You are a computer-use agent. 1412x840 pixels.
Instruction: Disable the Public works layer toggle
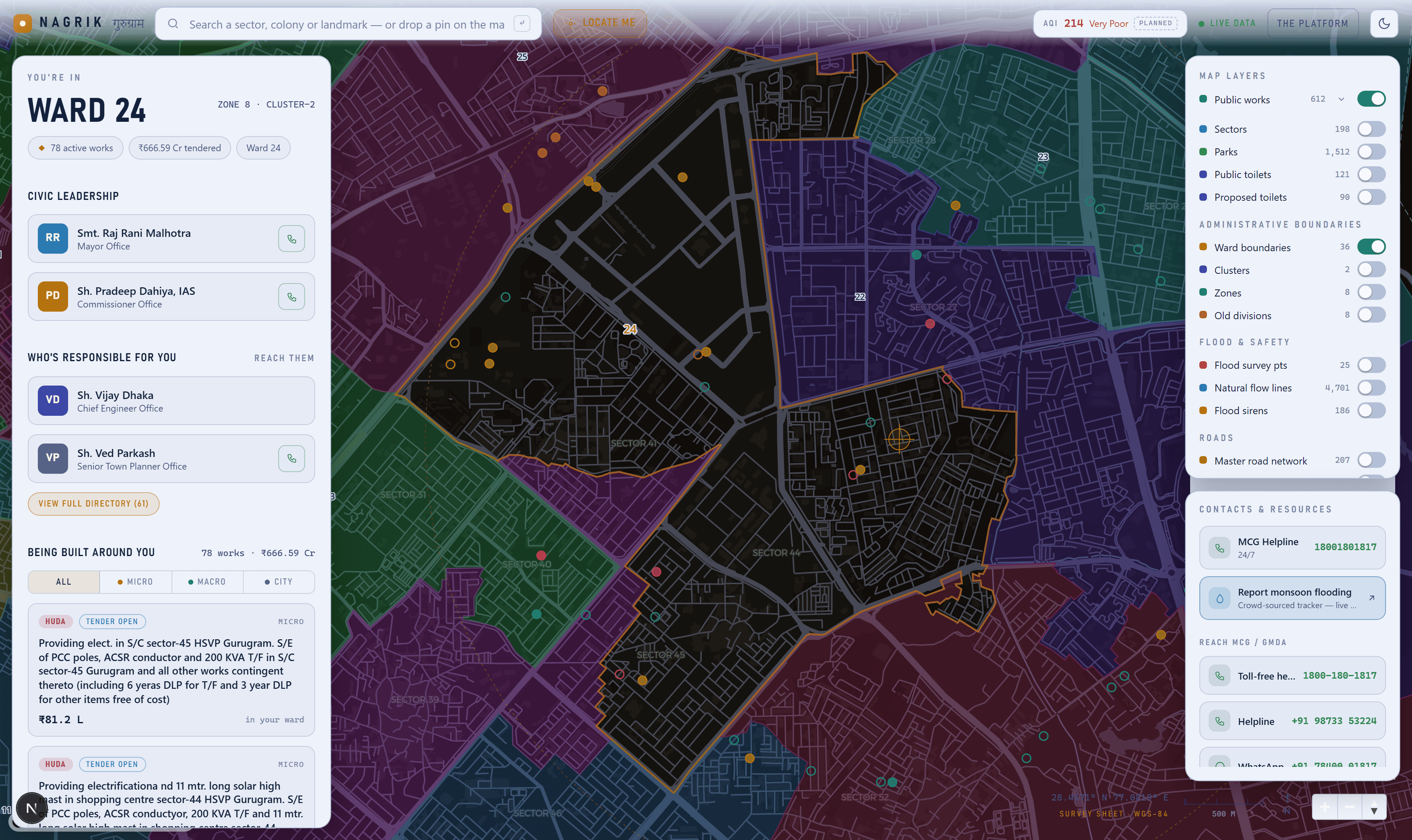point(1371,99)
